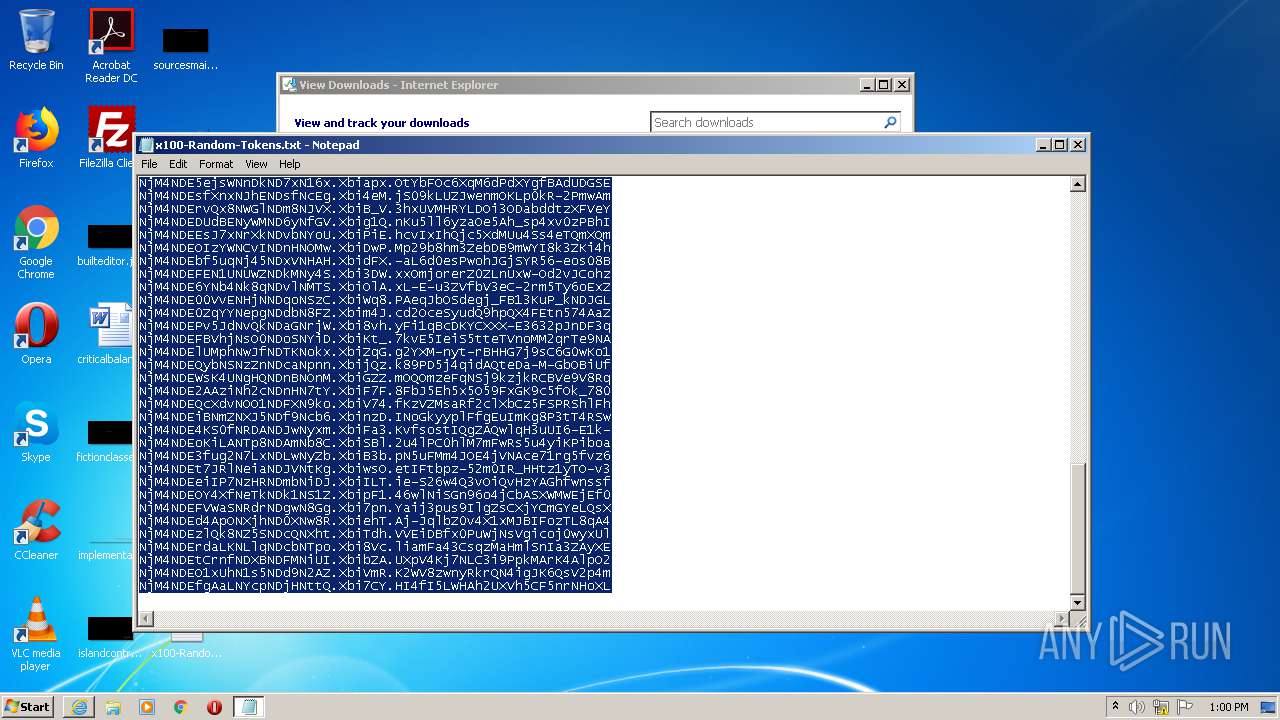Open VLC media player desktop shortcut
Image resolution: width=1280 pixels, height=720 pixels.
(x=36, y=634)
